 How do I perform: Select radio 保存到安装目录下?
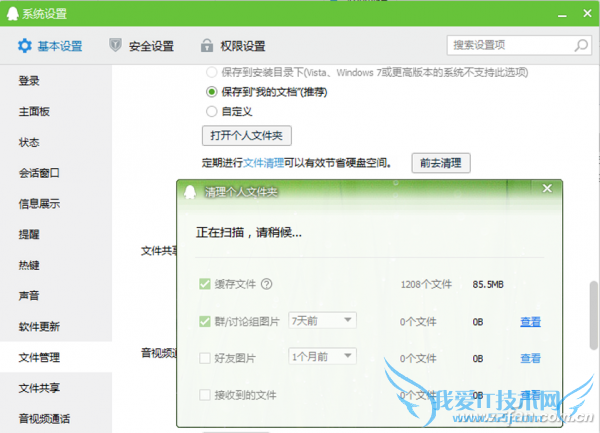(x=212, y=72)
